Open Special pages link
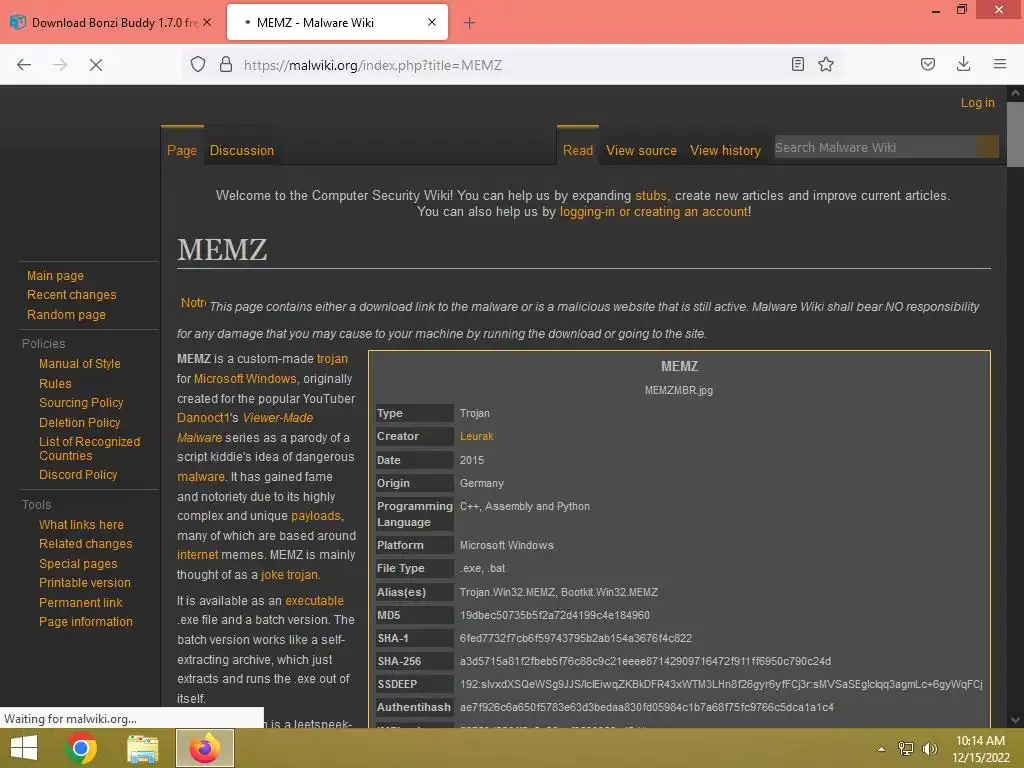This screenshot has height=768, width=1024. (78, 563)
